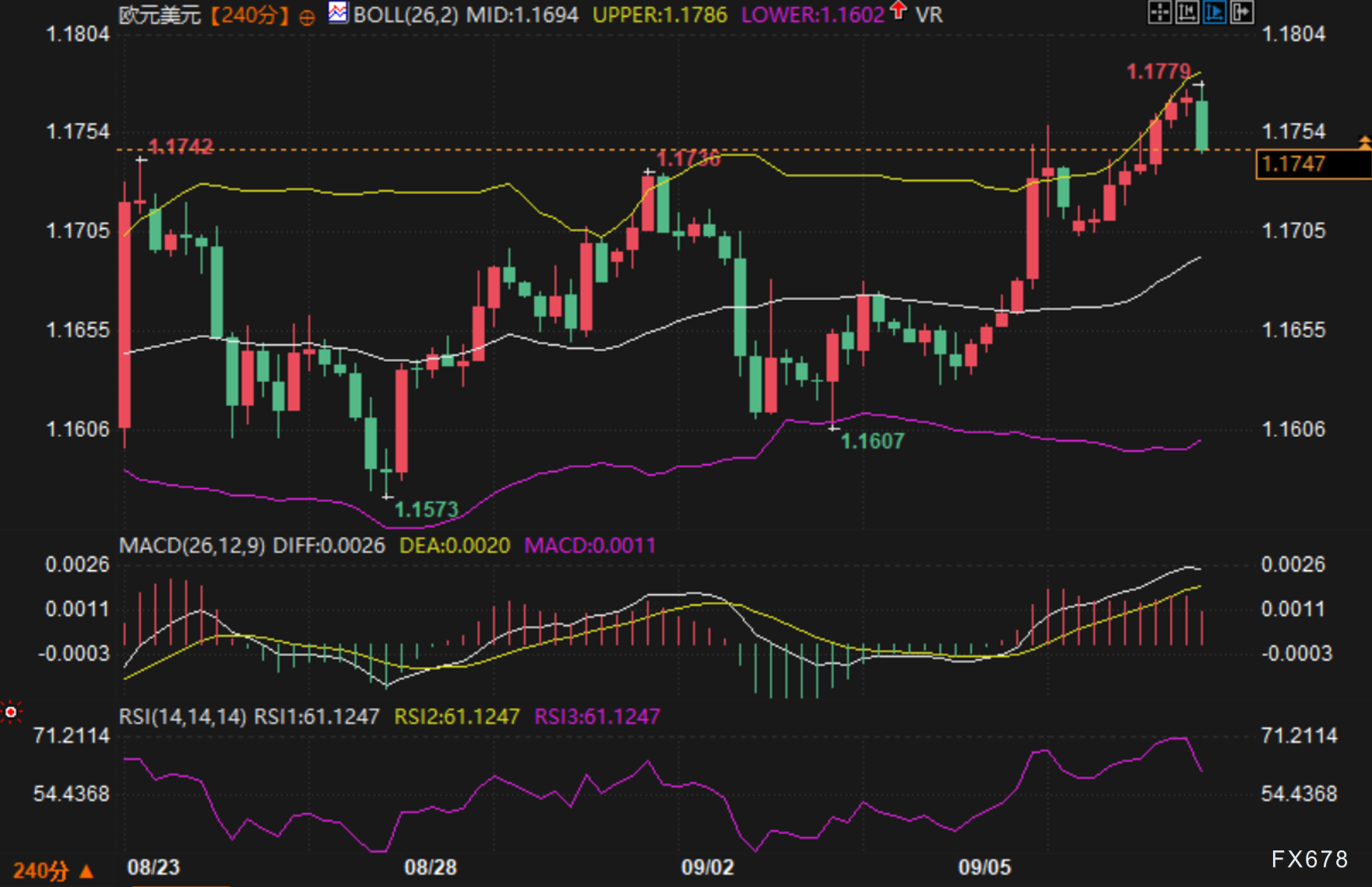
Task: Toggle the blue highlighted play axis icon
Action: click(1214, 12)
